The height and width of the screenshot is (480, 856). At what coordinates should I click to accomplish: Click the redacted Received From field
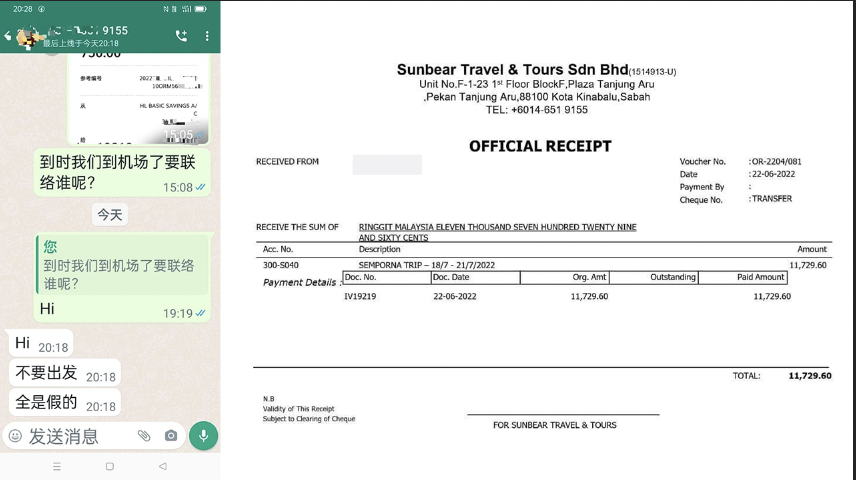pos(387,165)
